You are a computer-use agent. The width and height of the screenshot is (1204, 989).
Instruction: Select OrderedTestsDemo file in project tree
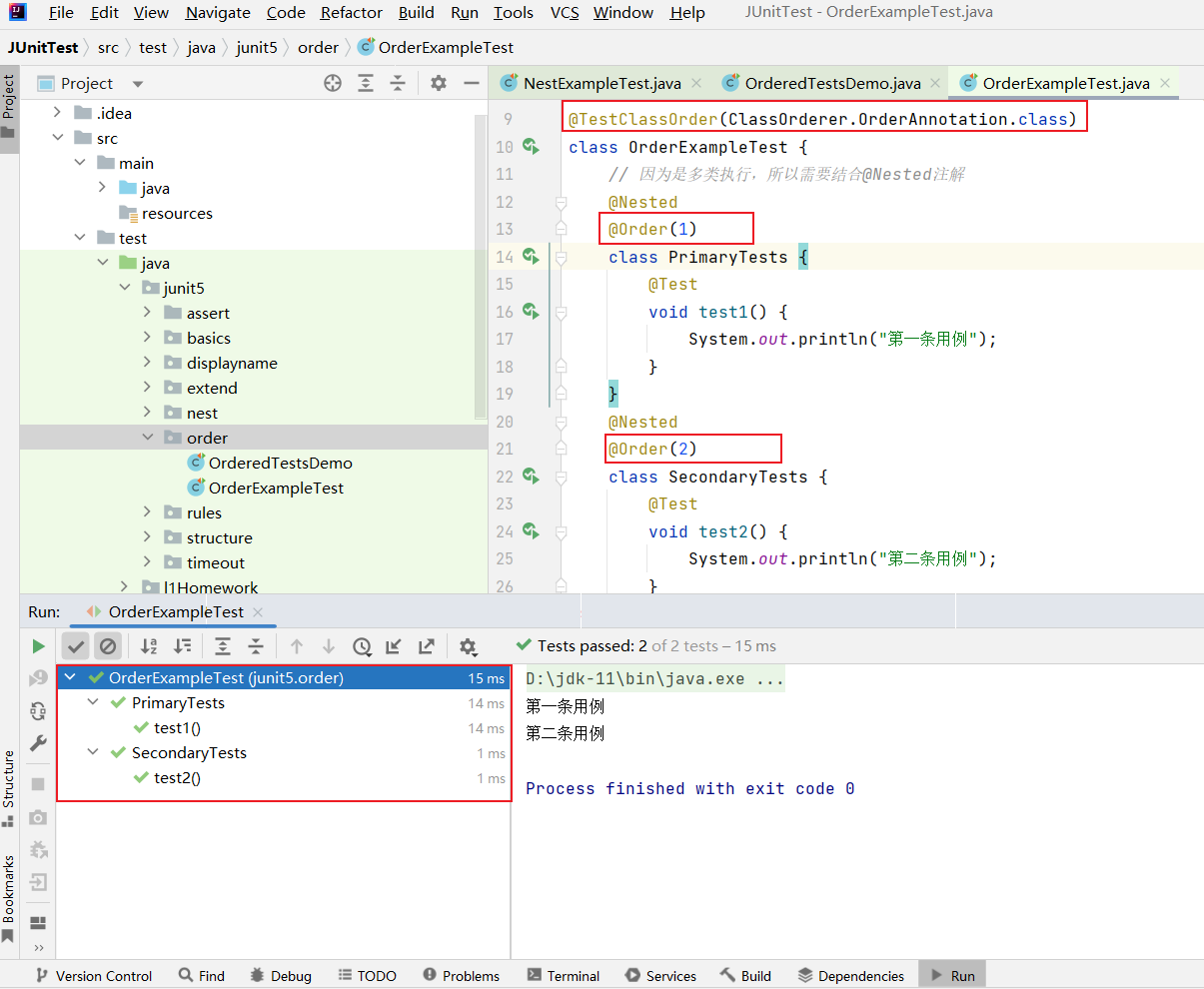point(280,464)
